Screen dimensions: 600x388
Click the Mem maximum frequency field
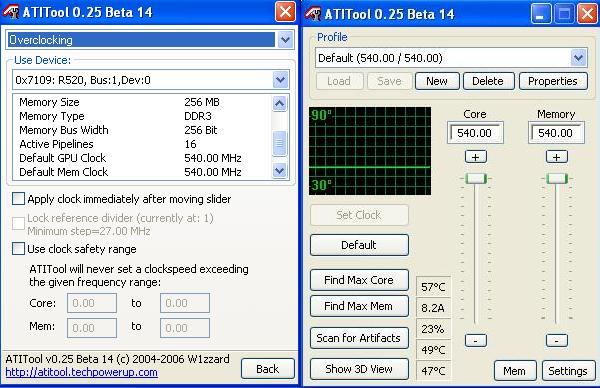coord(185,328)
